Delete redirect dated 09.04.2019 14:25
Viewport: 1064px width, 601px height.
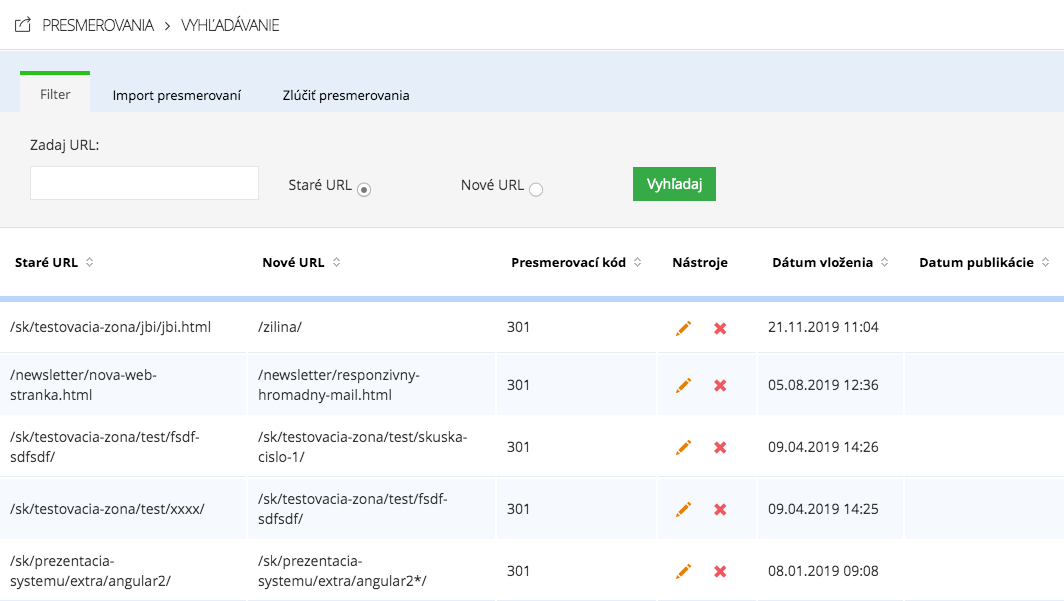click(720, 509)
